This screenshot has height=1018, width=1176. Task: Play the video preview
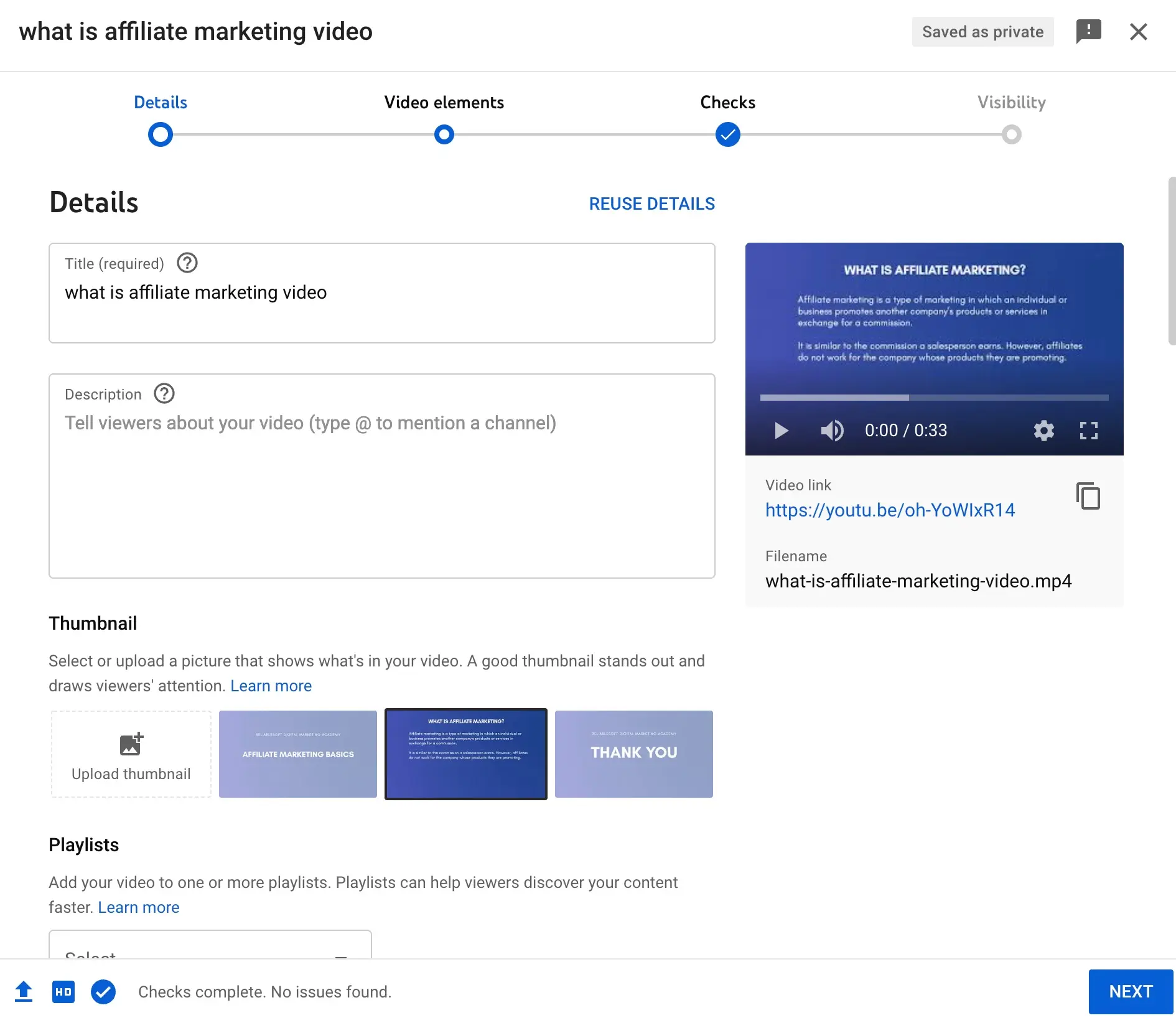point(781,430)
